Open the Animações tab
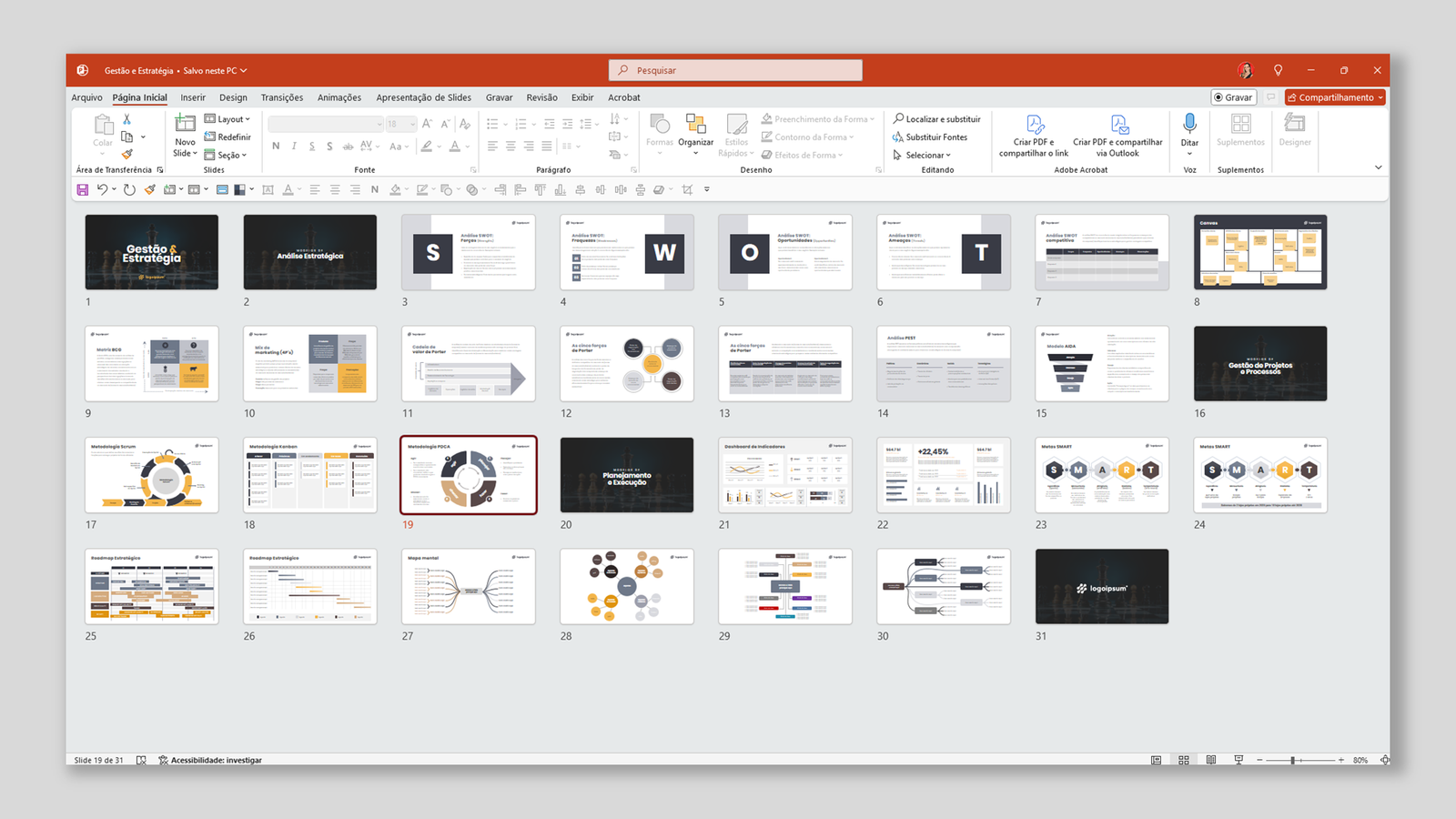The width and height of the screenshot is (1456, 819). [339, 97]
